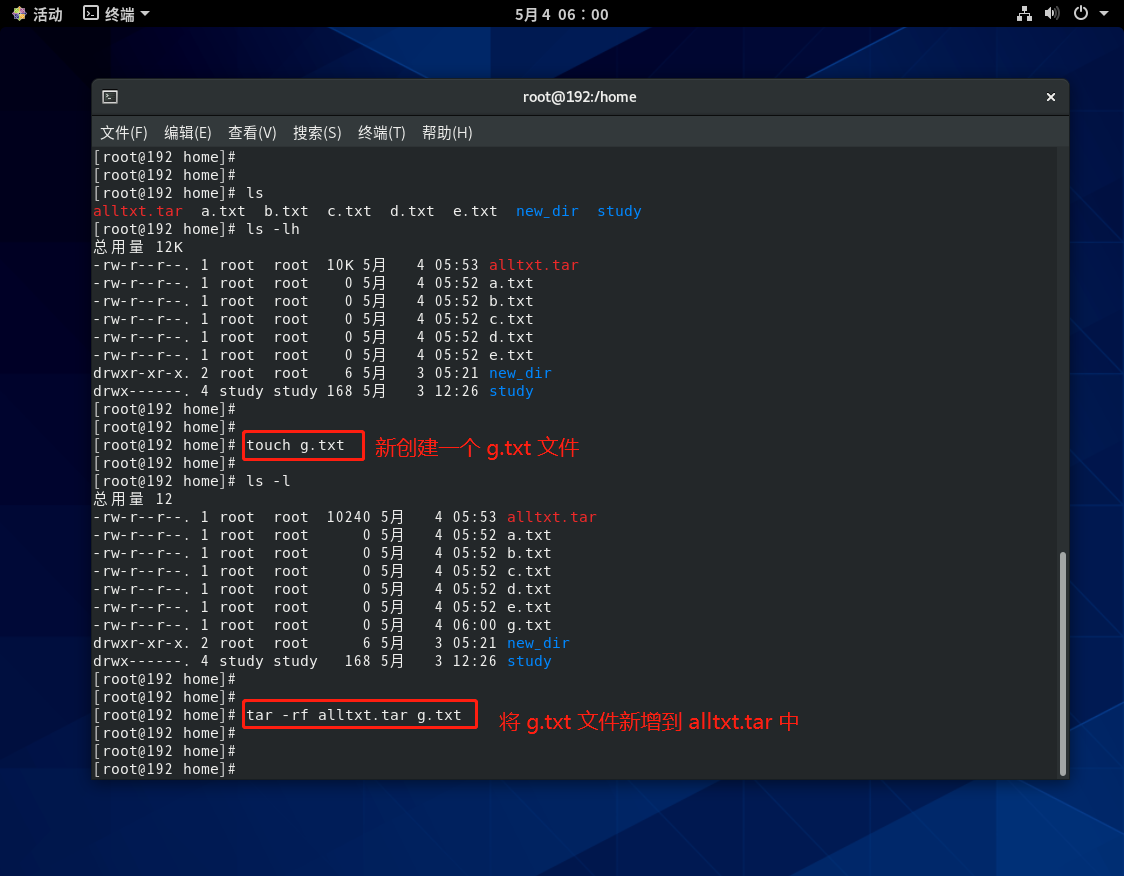Close the root@192:/home terminal window
The width and height of the screenshot is (1124, 876).
click(x=1050, y=97)
